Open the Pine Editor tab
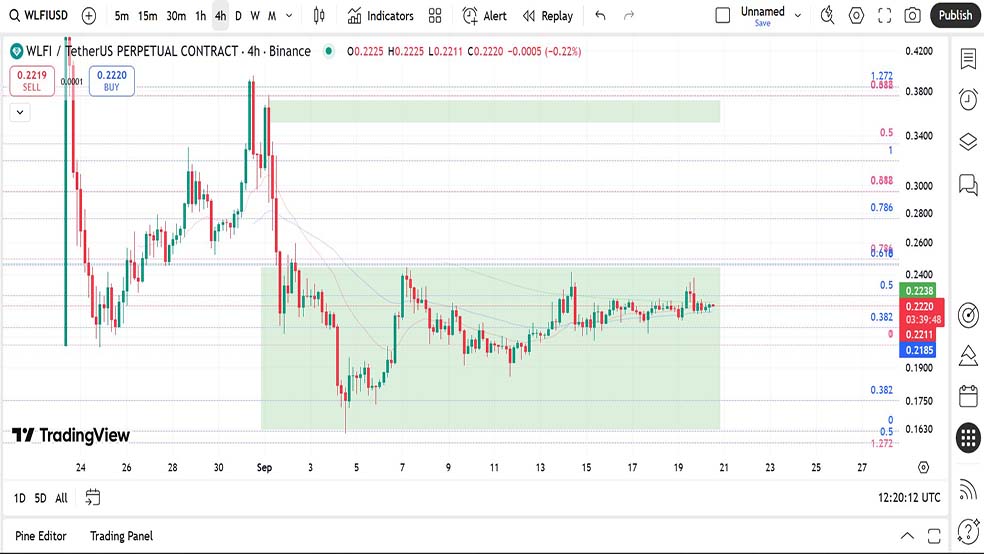This screenshot has width=984, height=554. pos(41,536)
